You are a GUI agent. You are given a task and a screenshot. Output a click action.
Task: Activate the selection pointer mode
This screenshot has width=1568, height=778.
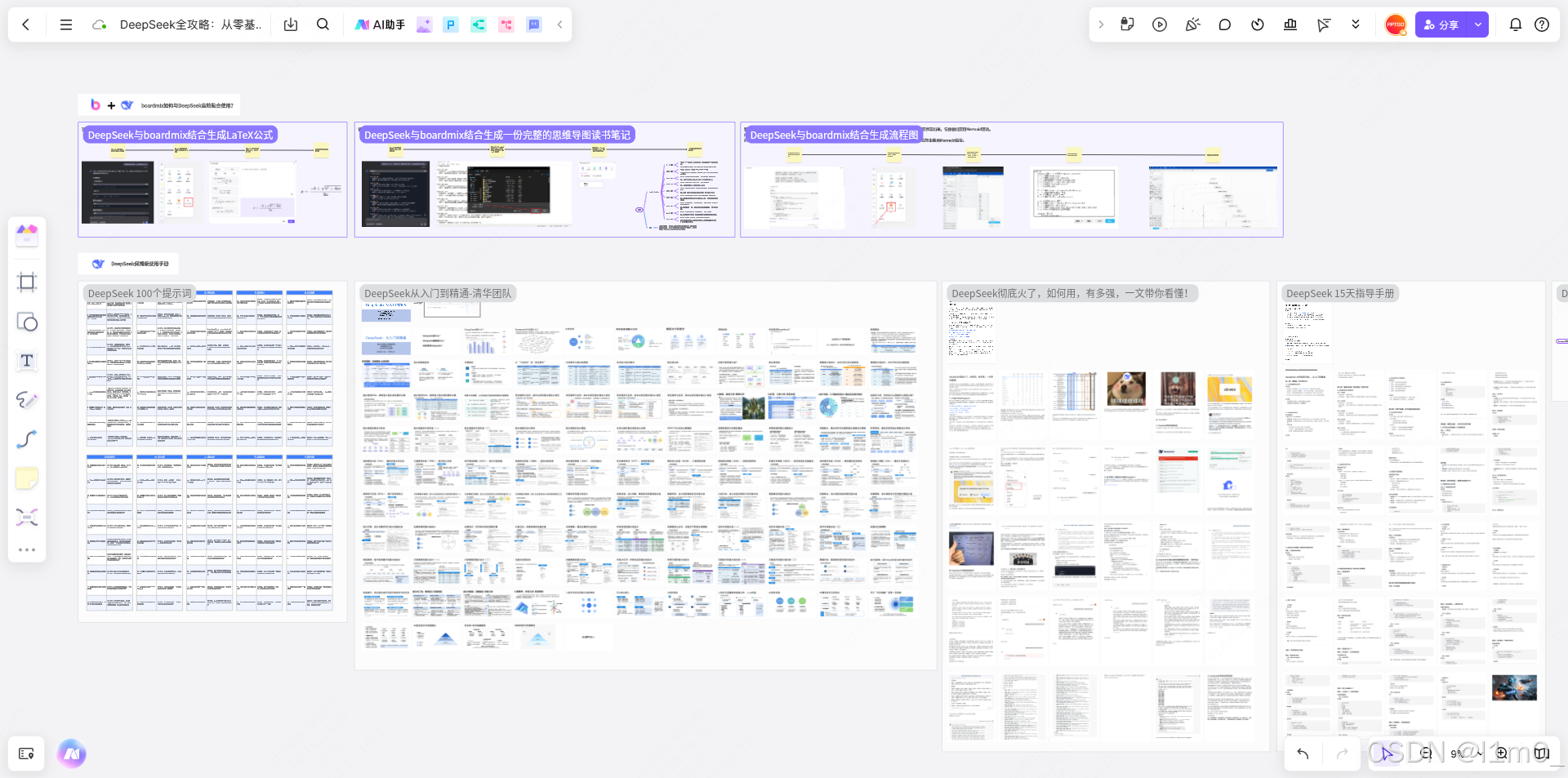(1387, 754)
